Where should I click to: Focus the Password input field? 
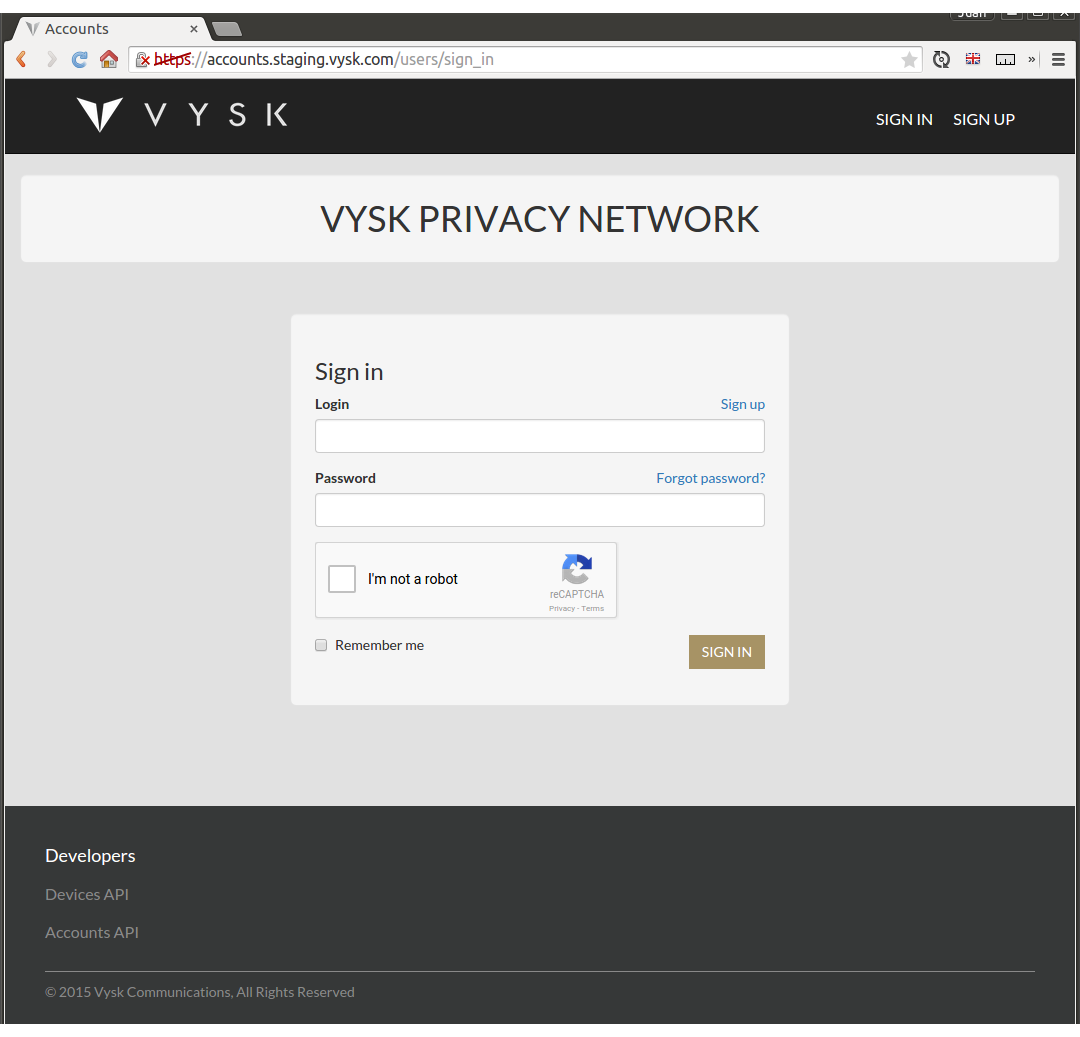point(540,510)
